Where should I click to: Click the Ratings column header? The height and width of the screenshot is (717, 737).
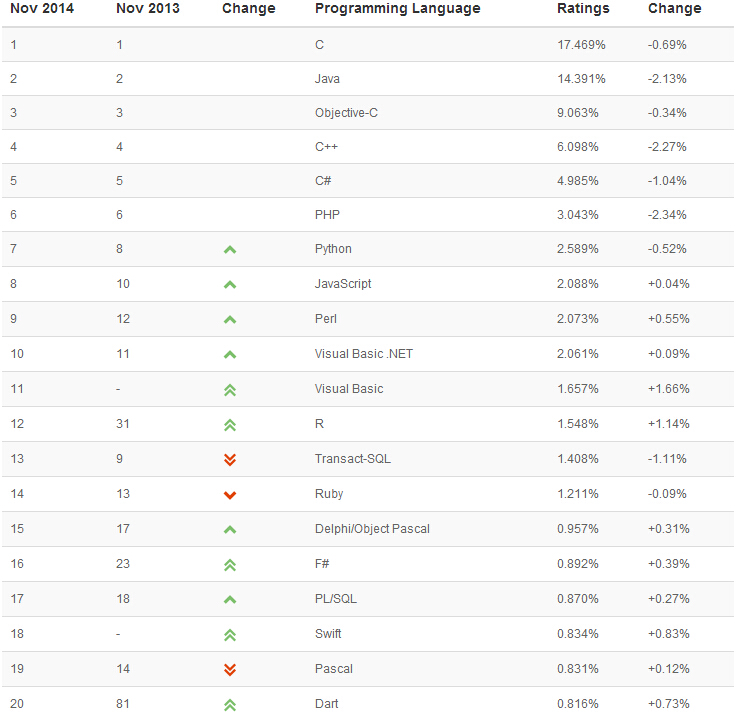coord(583,9)
